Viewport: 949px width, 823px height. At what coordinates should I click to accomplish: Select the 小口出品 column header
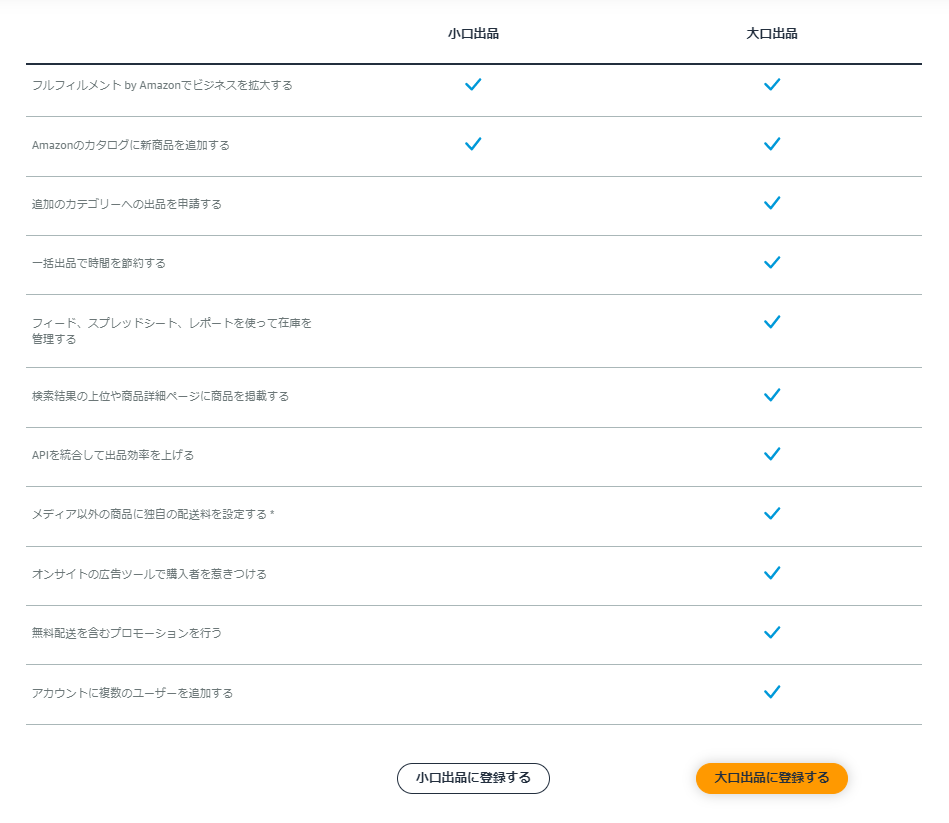pos(473,34)
